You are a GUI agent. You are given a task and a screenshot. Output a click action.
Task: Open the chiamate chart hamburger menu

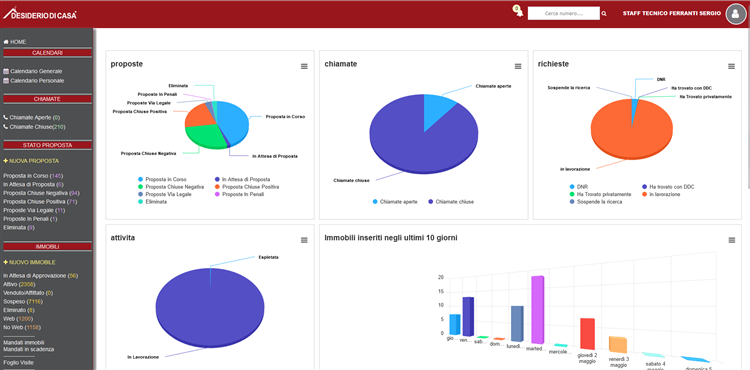[x=518, y=66]
